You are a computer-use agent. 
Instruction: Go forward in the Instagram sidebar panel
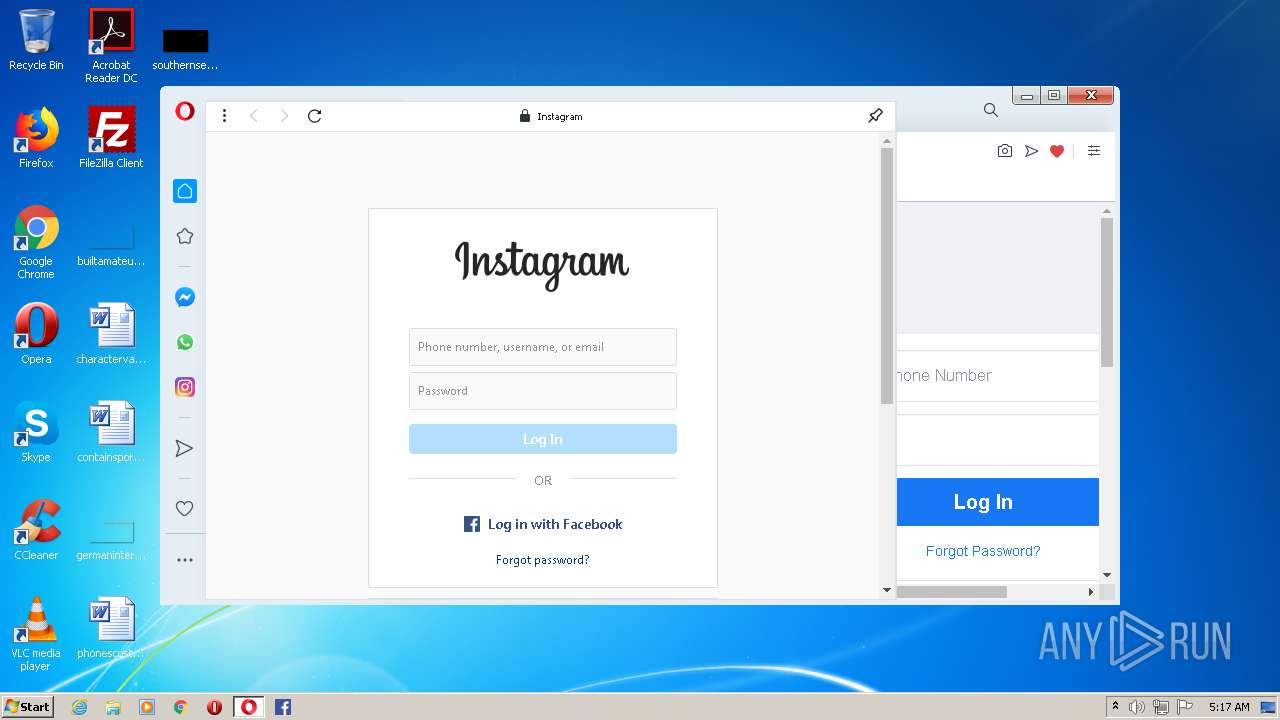coord(284,116)
